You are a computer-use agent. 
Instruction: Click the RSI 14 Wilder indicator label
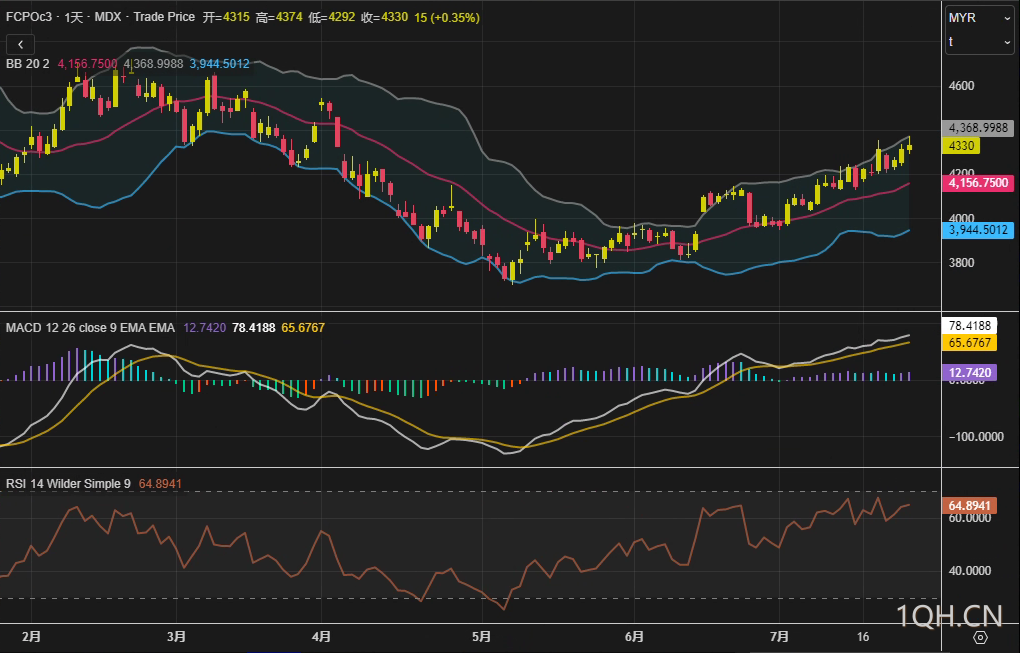click(68, 484)
